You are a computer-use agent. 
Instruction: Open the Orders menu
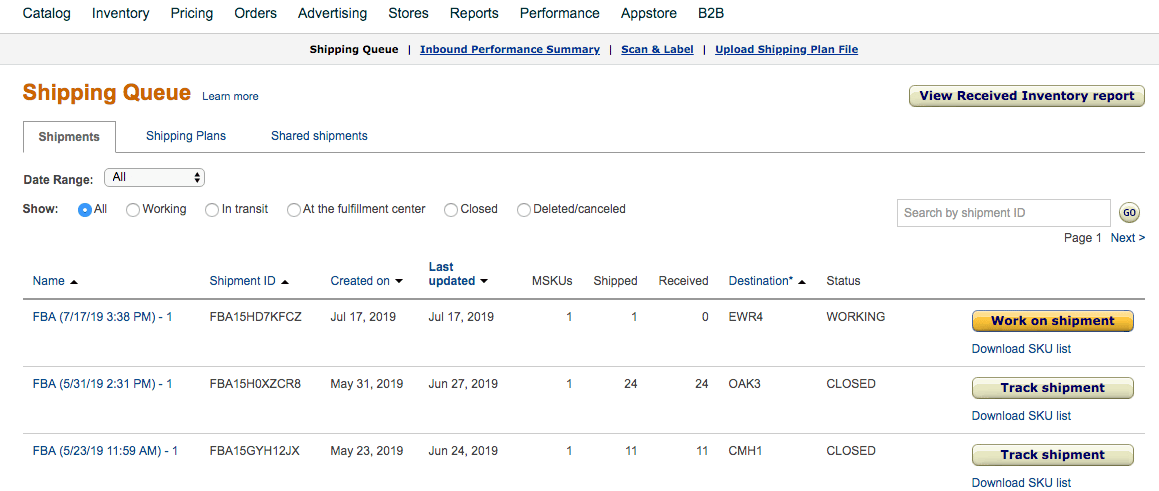pos(256,13)
